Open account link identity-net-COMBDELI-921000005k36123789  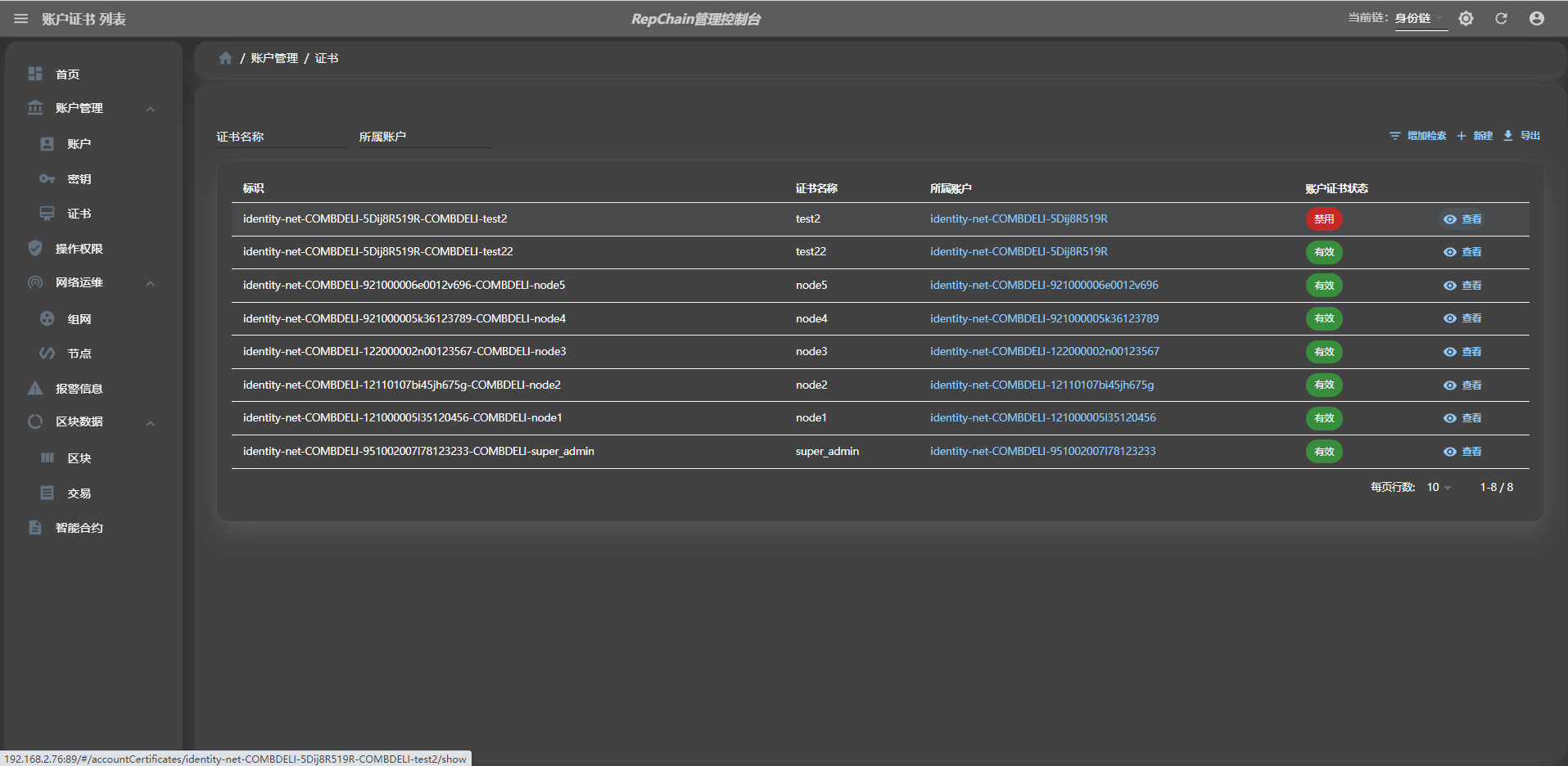(x=1044, y=318)
